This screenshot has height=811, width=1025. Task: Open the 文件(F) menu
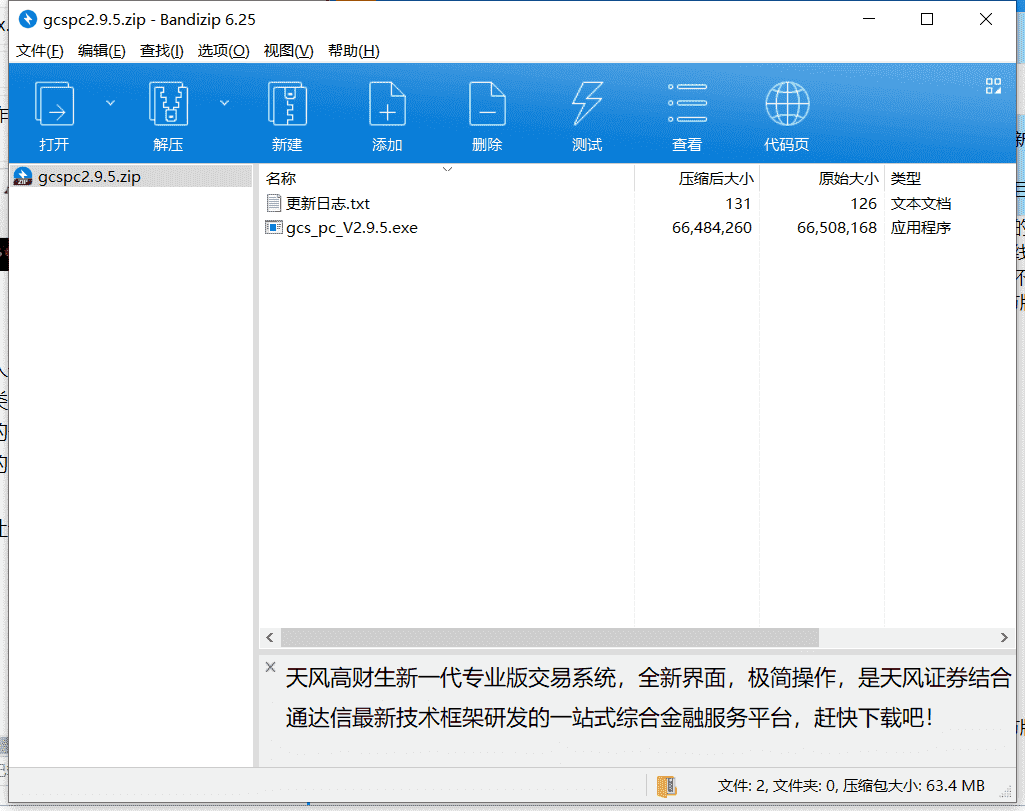point(40,51)
